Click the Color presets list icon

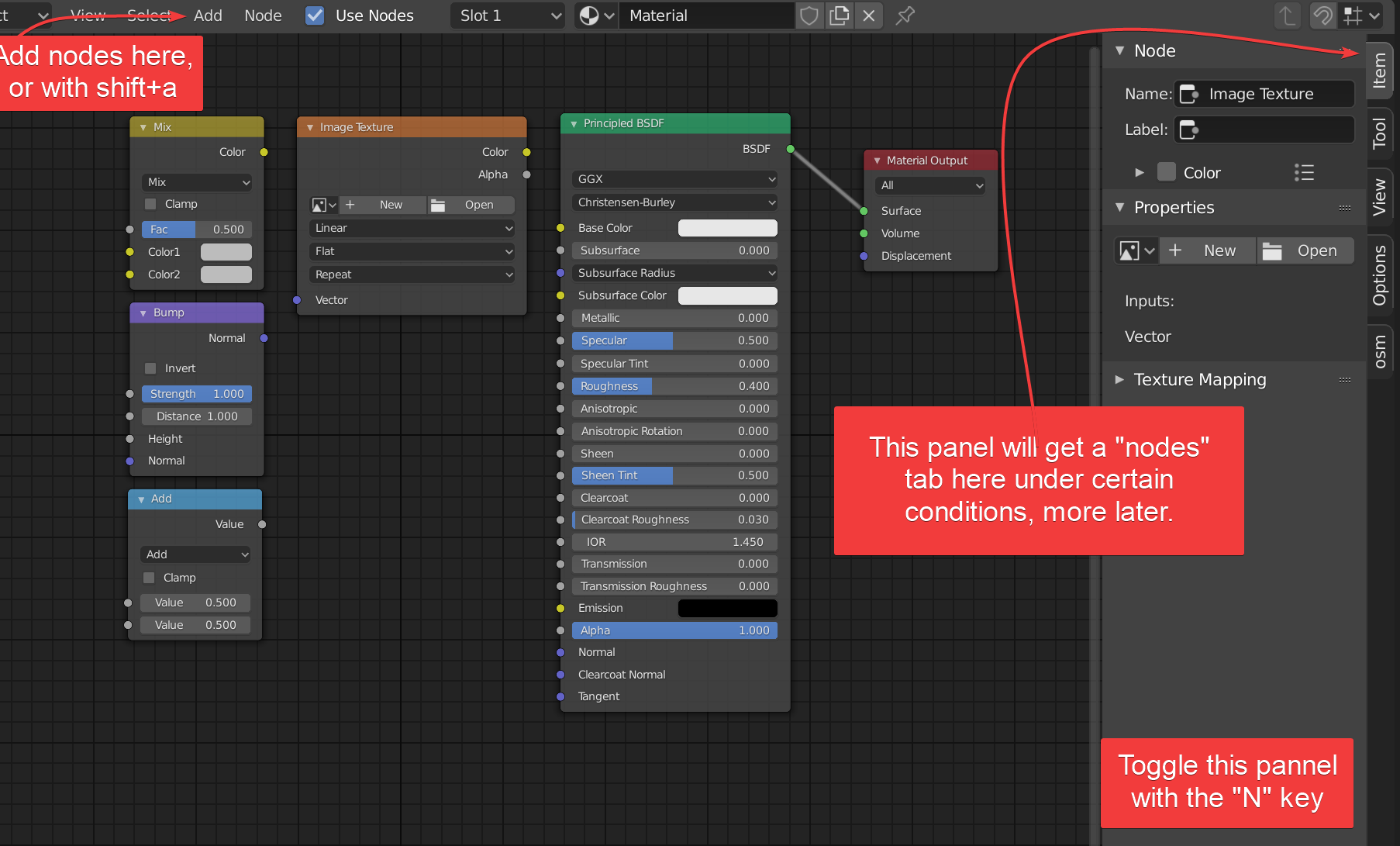(x=1304, y=173)
